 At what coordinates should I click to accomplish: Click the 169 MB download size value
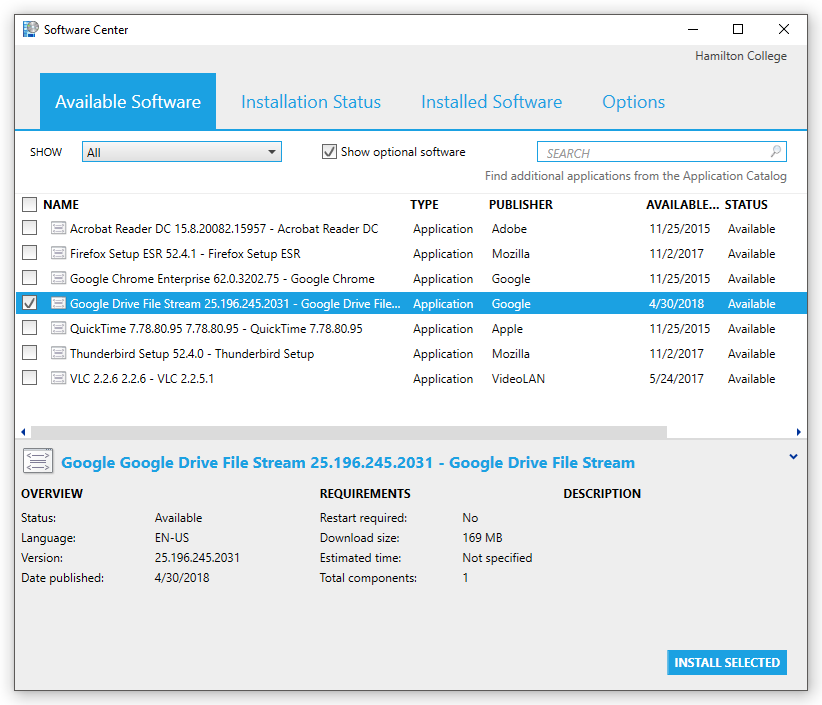click(x=482, y=538)
